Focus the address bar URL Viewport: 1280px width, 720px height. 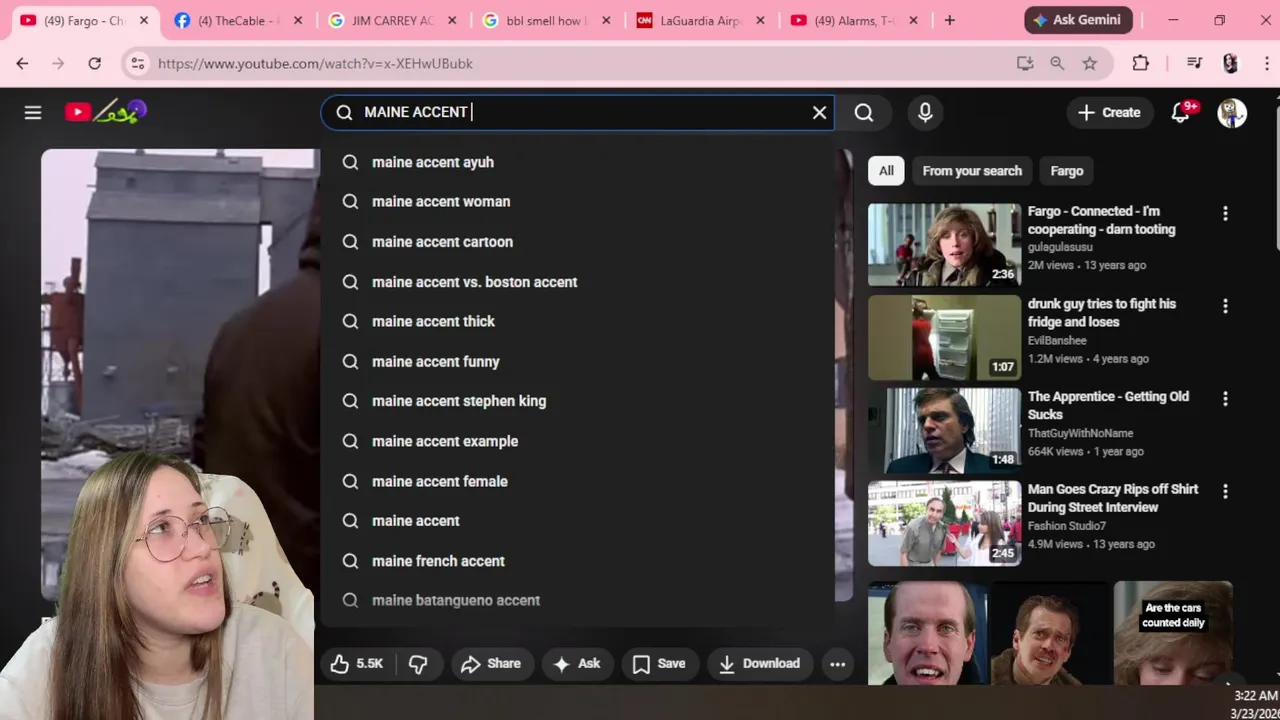[315, 63]
